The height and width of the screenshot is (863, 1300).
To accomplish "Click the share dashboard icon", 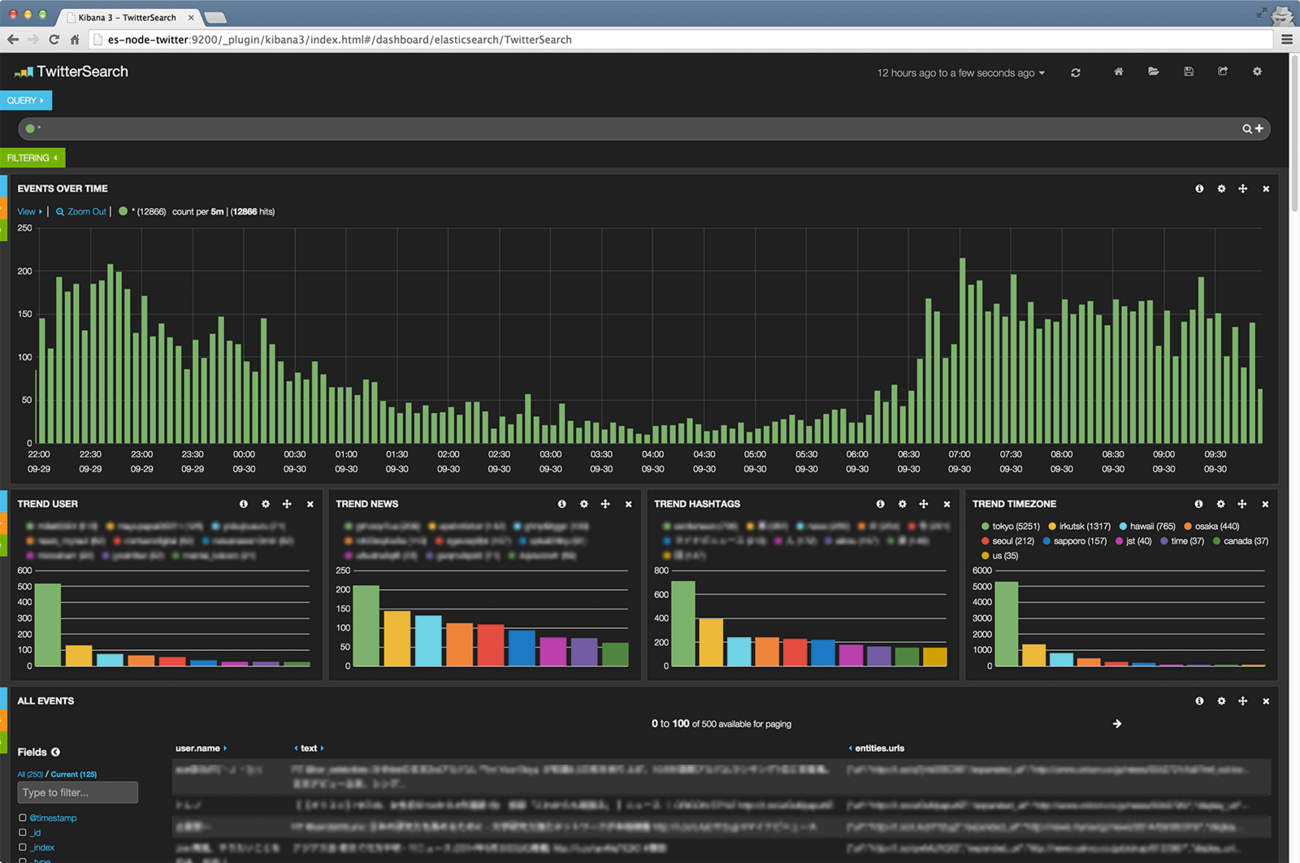I will click(1222, 72).
